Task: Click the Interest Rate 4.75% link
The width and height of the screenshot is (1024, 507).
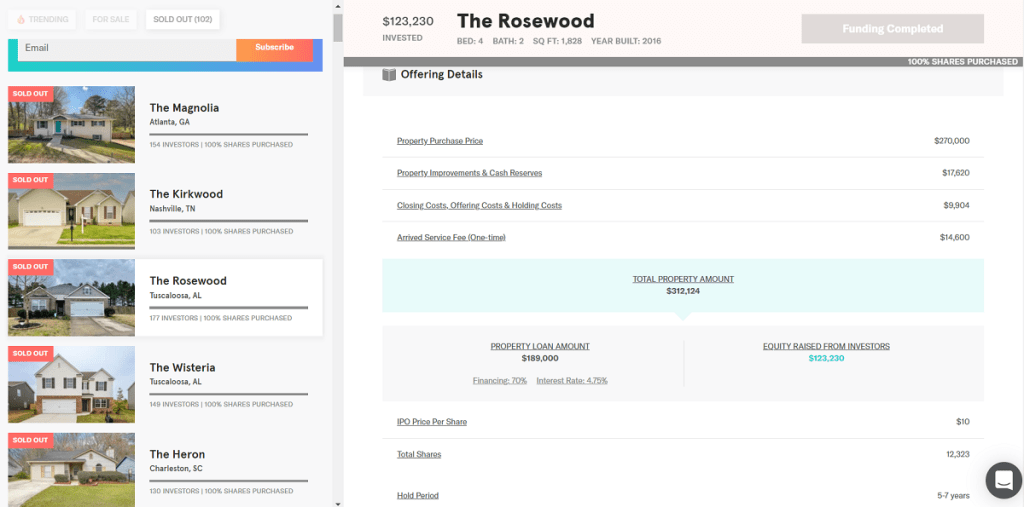Action: pos(571,380)
